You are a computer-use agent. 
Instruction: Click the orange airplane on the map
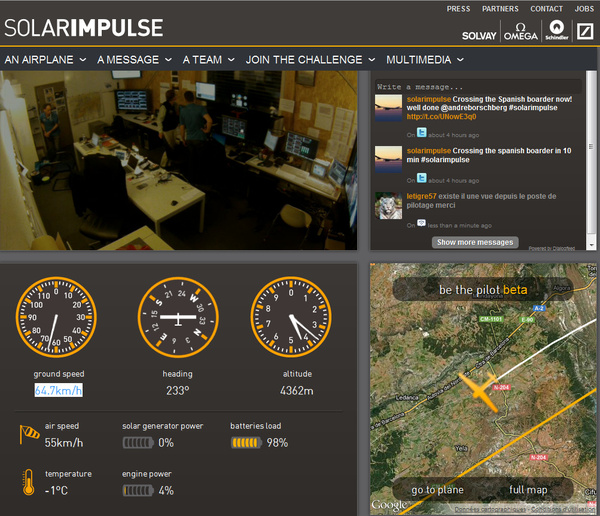point(480,392)
